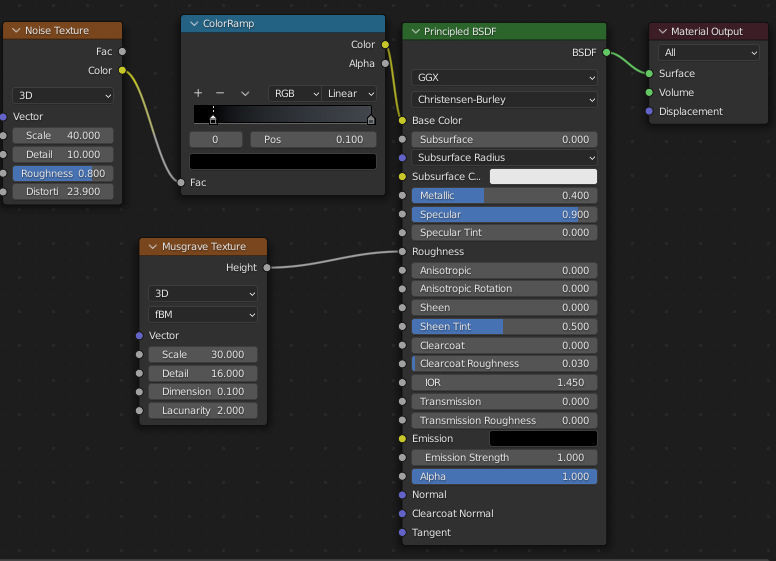Adjust the Clearcoat 0.000 slider

pyautogui.click(x=504, y=346)
